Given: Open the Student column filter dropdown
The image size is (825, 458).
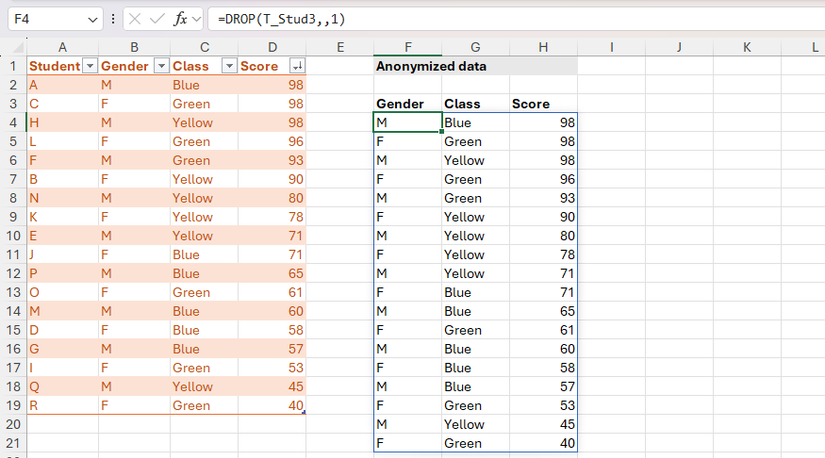Looking at the screenshot, I should [89, 66].
